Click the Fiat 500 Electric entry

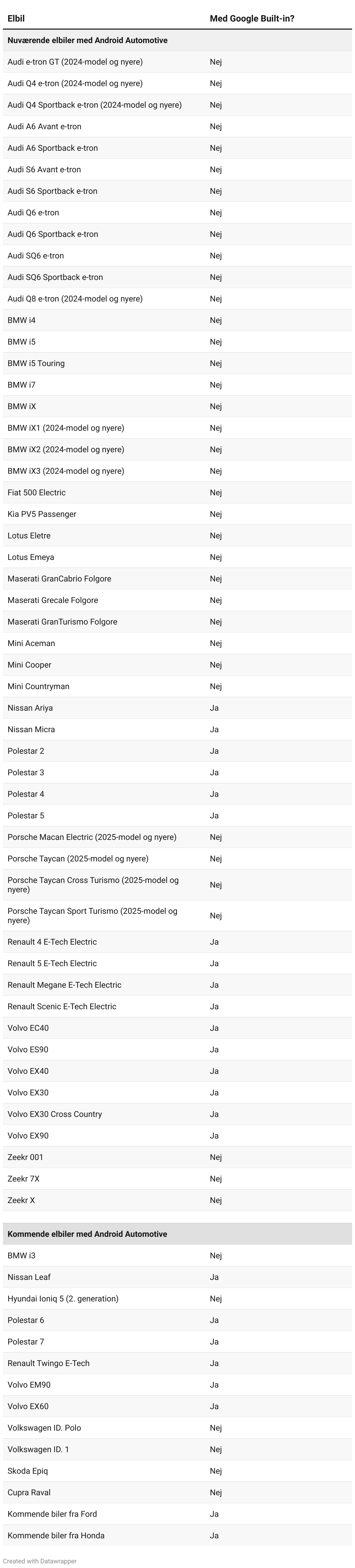coord(37,492)
